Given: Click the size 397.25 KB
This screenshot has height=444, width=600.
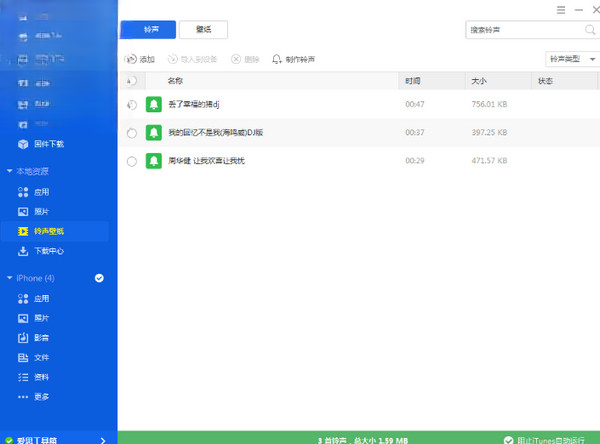Looking at the screenshot, I should pos(489,132).
